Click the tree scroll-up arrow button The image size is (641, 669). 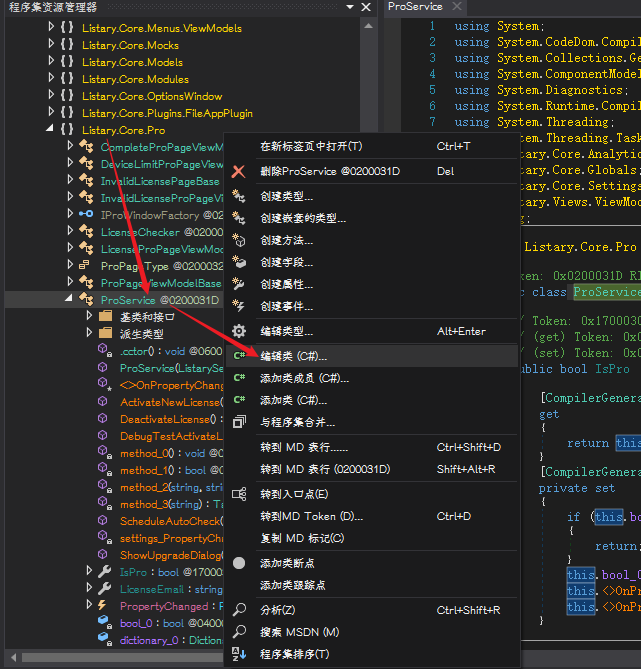tap(368, 26)
